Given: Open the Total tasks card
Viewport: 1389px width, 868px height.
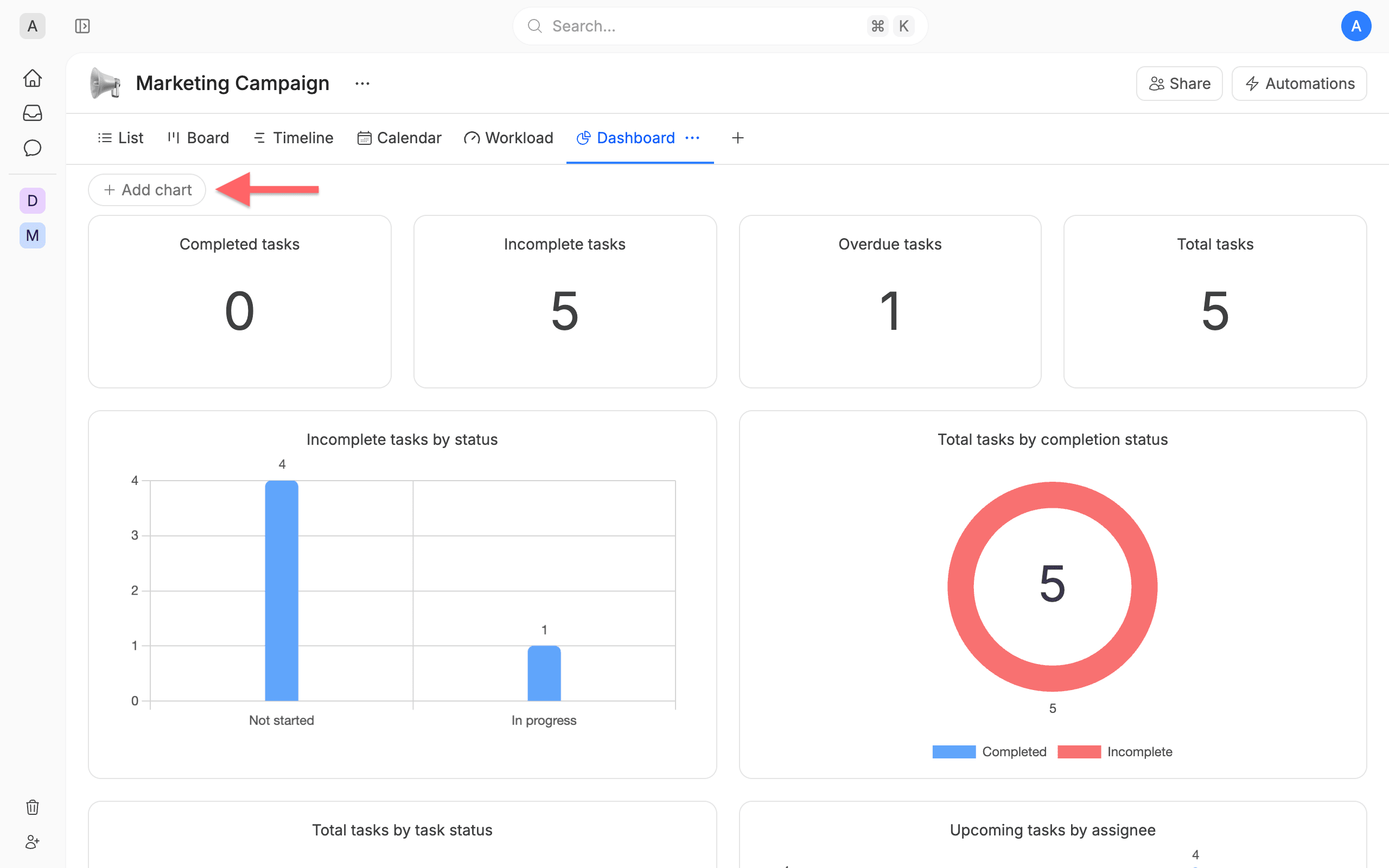Looking at the screenshot, I should [x=1215, y=302].
